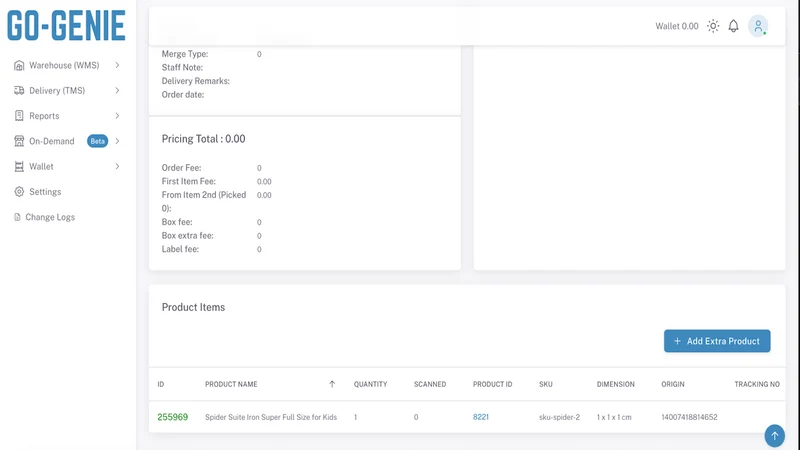Click Wallet 0.00 balance in header
The width and height of the screenshot is (800, 450).
(x=677, y=26)
